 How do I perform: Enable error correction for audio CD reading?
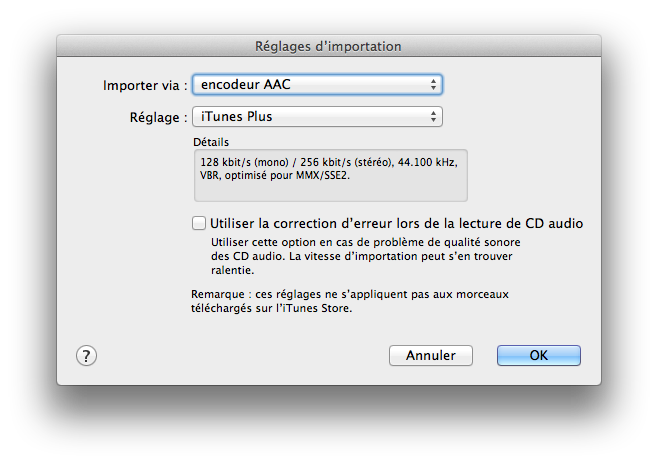pos(199,223)
